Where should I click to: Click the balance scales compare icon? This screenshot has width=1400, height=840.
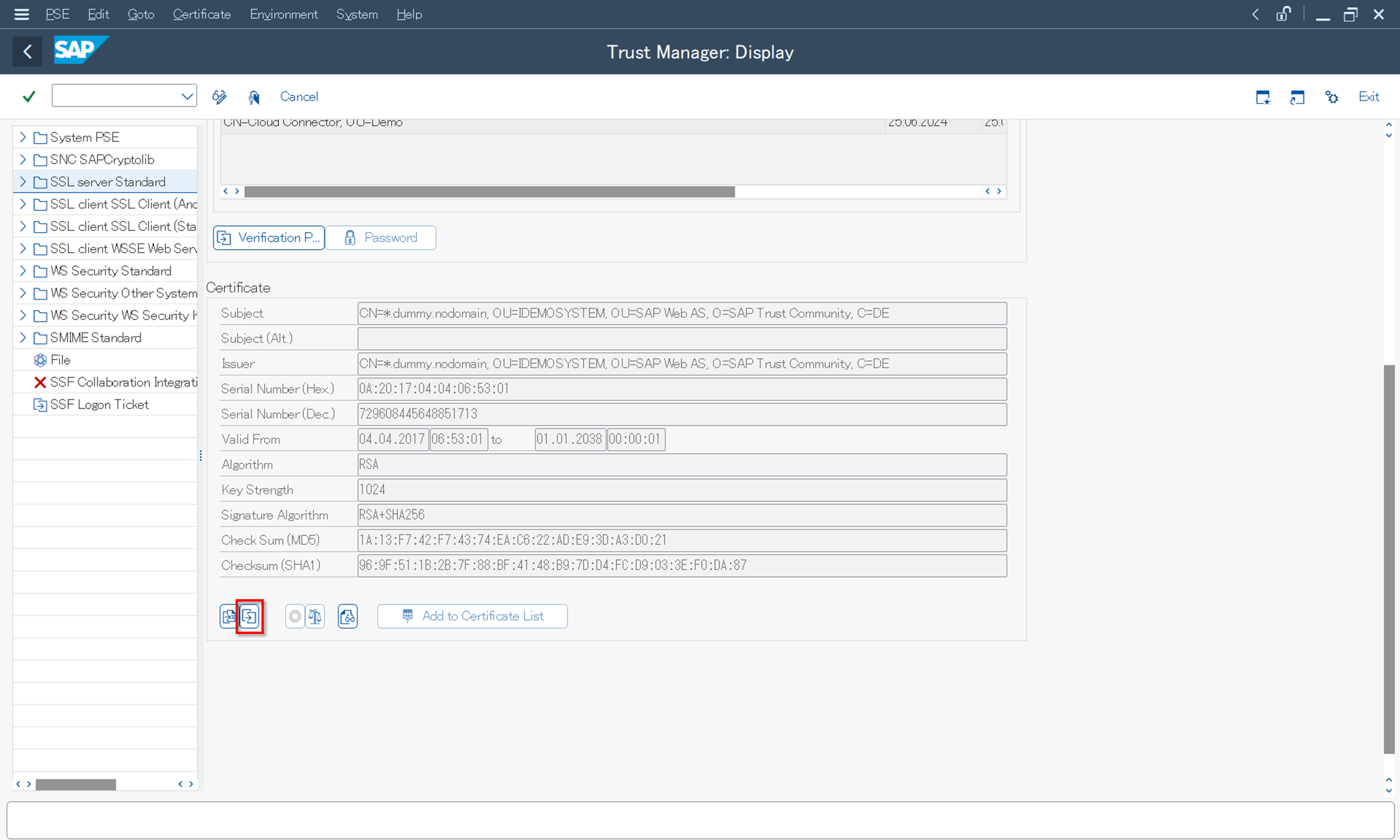[315, 616]
